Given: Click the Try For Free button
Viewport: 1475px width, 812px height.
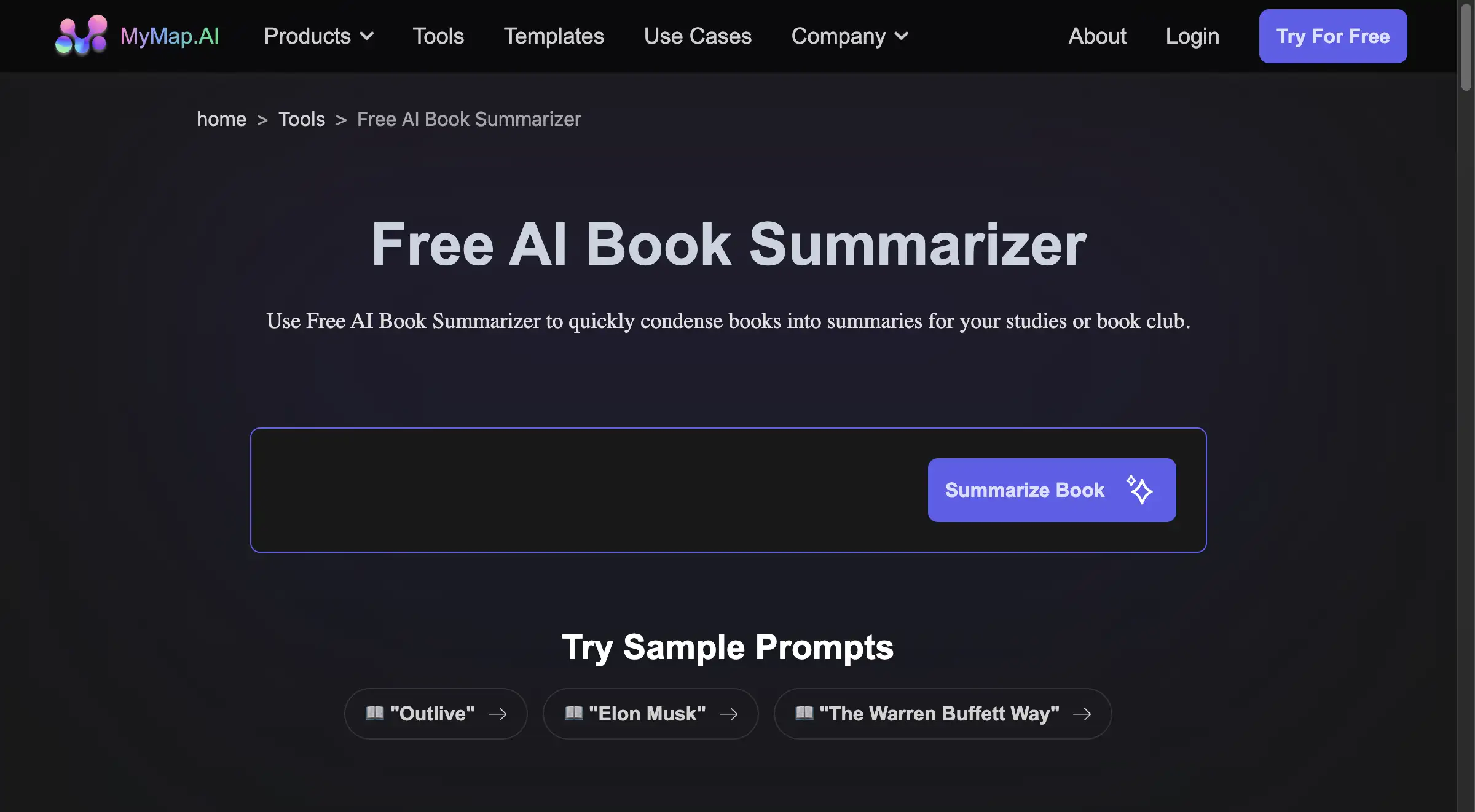Looking at the screenshot, I should [x=1333, y=36].
